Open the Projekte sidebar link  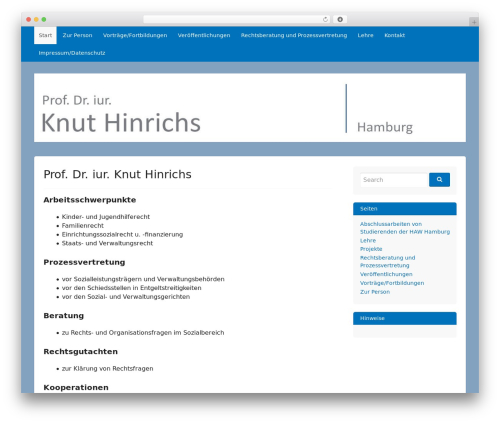point(371,249)
